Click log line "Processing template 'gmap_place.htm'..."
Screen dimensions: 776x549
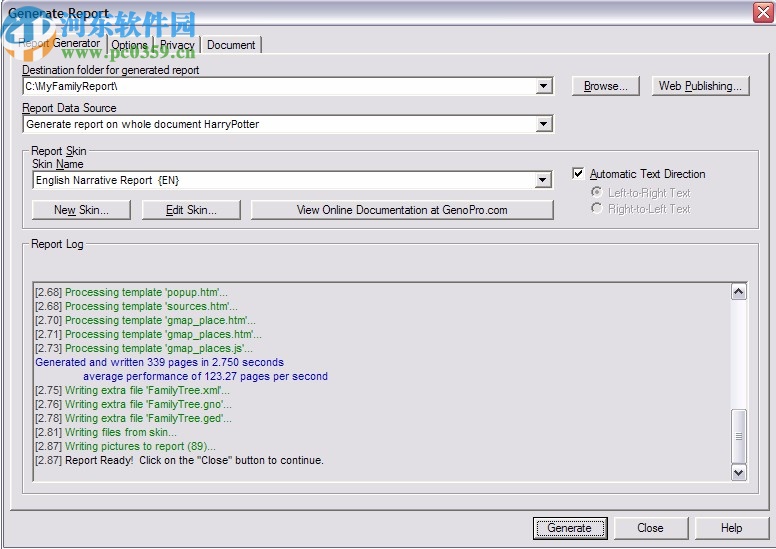point(145,320)
